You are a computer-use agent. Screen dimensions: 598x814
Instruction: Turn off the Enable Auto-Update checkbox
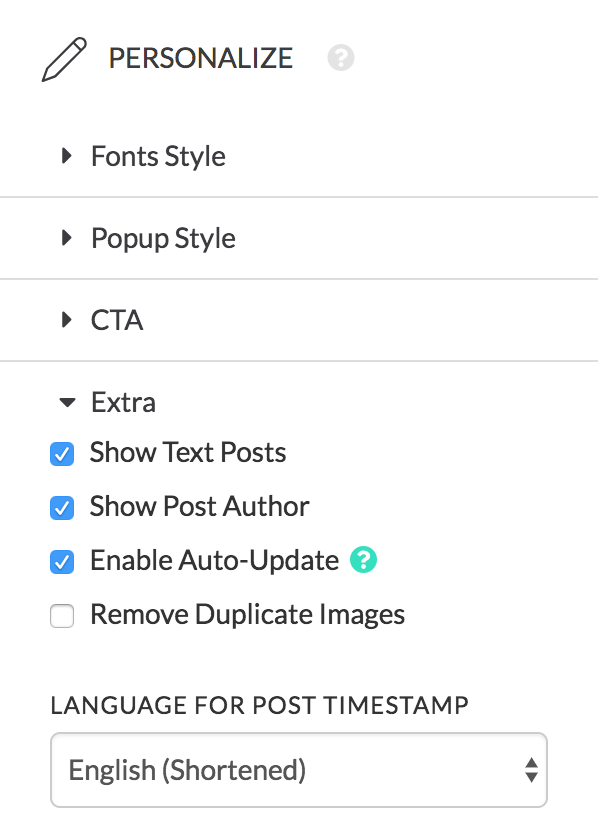click(62, 562)
